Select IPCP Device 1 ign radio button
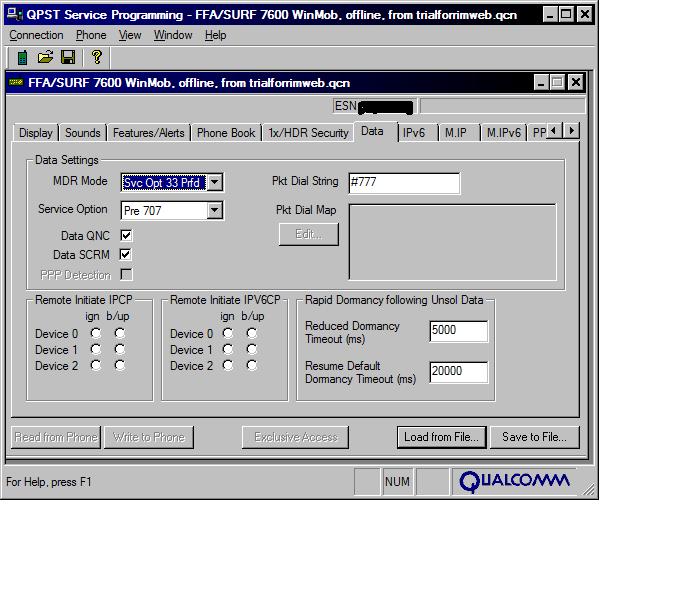 [96, 349]
